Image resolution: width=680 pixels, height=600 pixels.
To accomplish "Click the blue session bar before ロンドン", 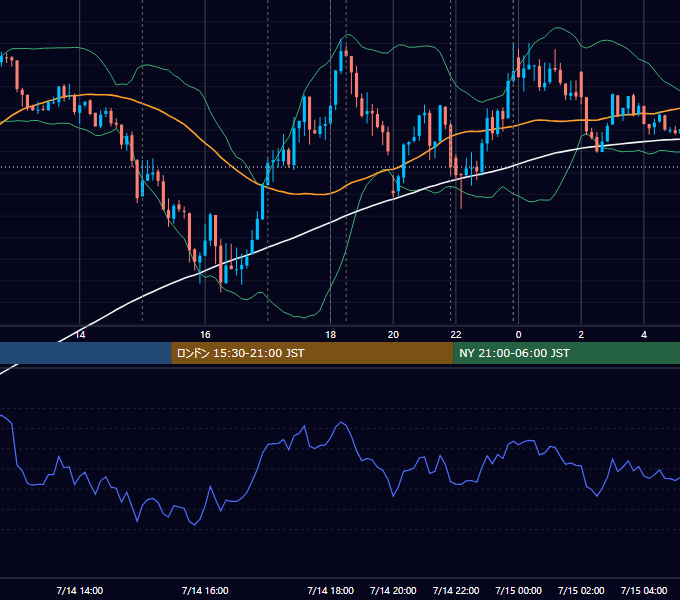I will pyautogui.click(x=86, y=353).
